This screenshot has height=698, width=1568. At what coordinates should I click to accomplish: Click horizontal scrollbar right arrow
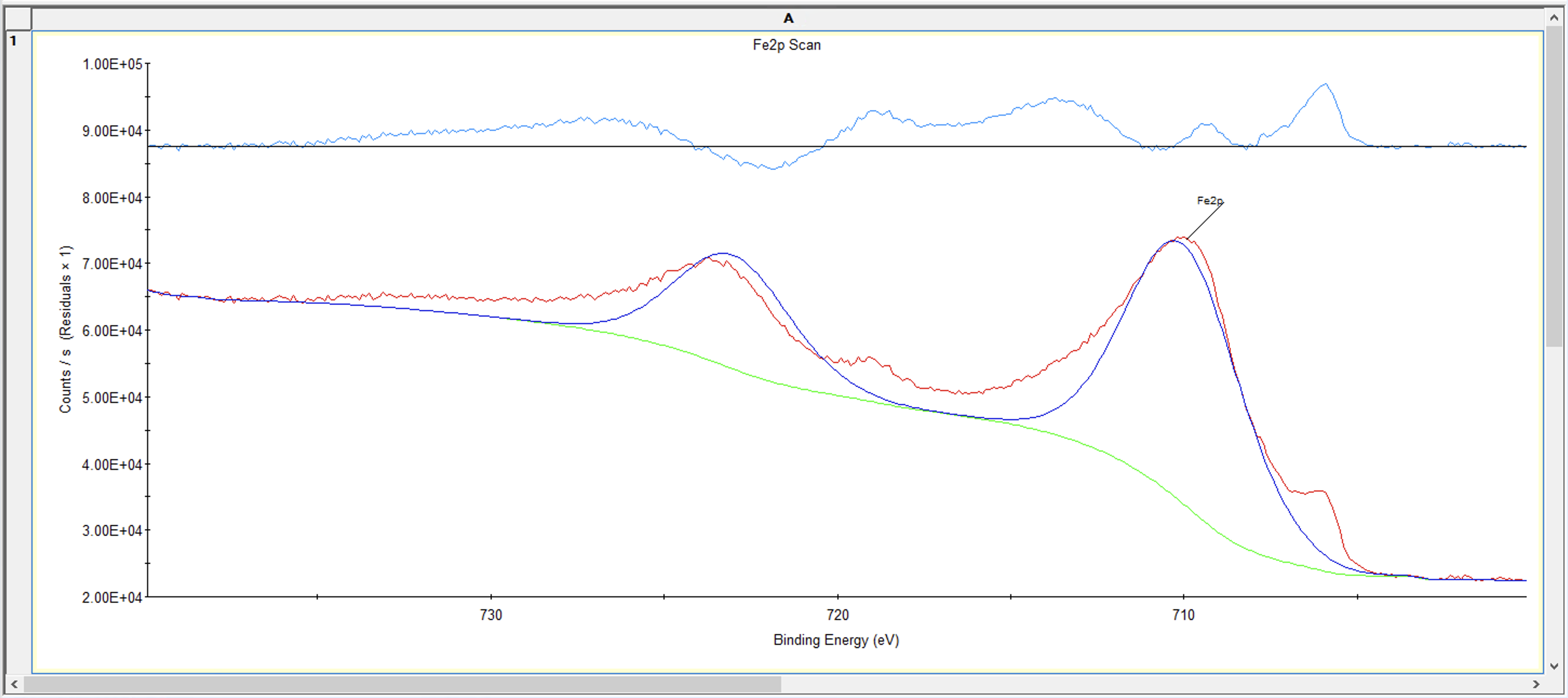coord(1536,684)
